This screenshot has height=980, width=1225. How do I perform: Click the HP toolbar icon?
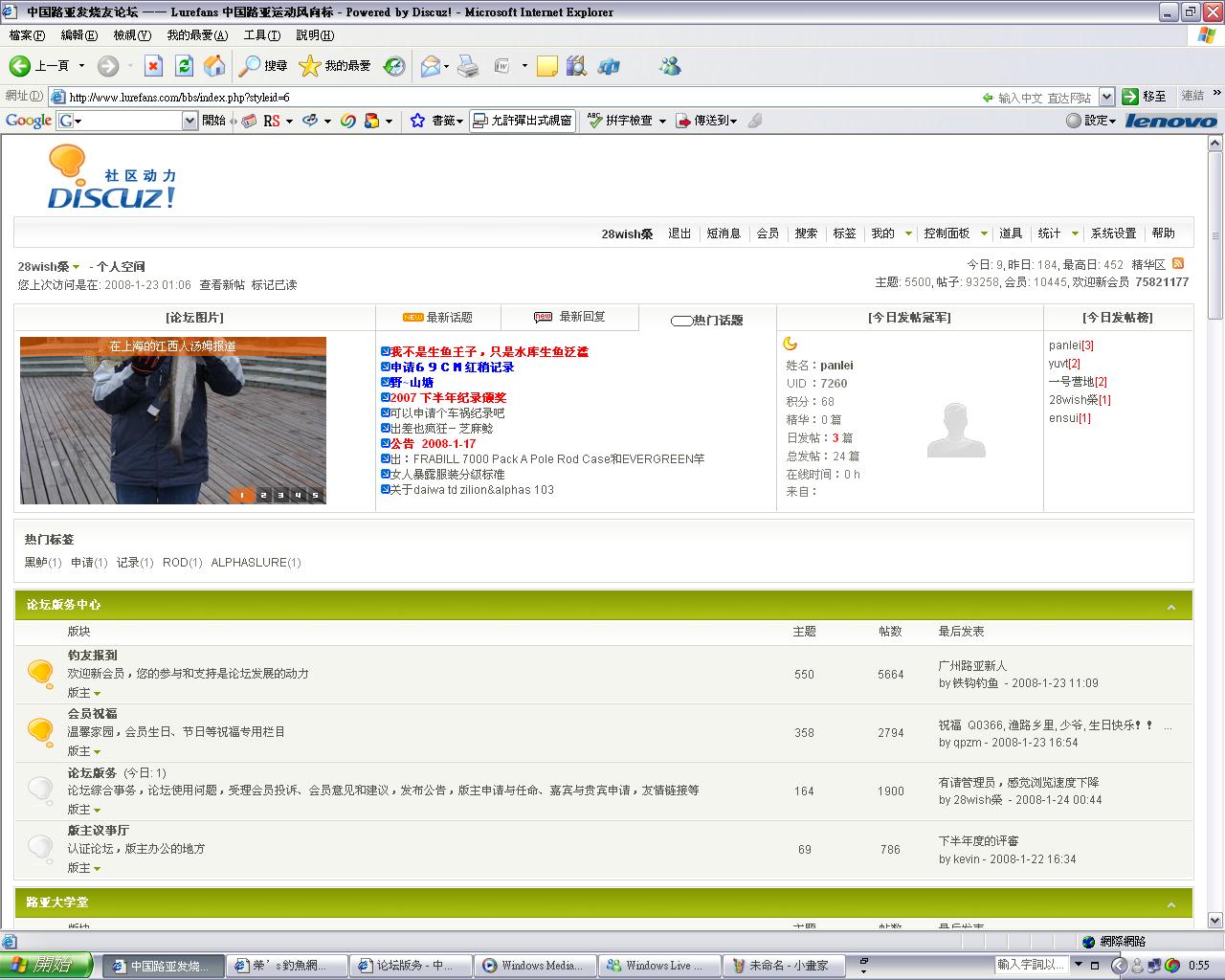pyautogui.click(x=609, y=66)
